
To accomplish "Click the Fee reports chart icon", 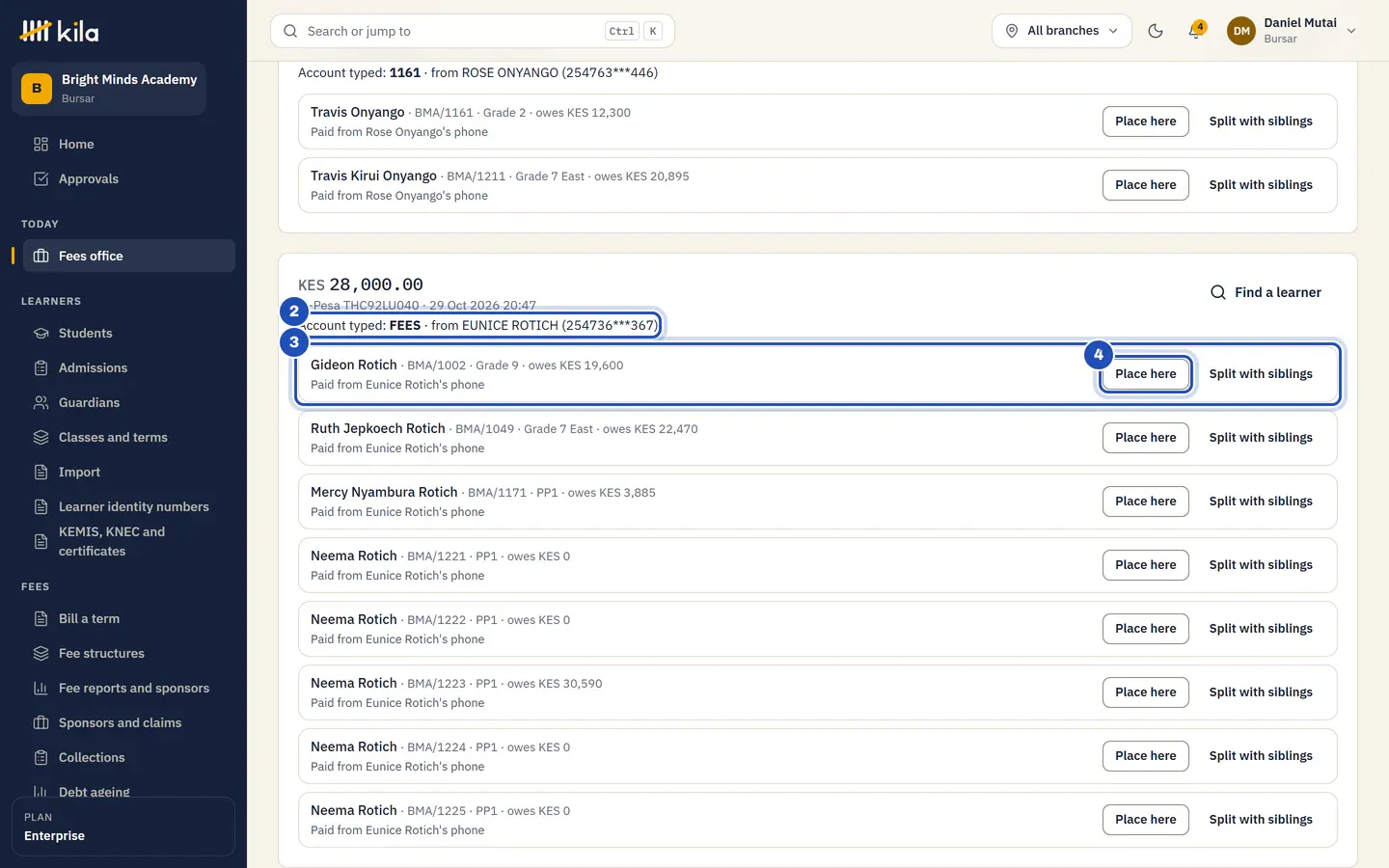I will (x=41, y=688).
